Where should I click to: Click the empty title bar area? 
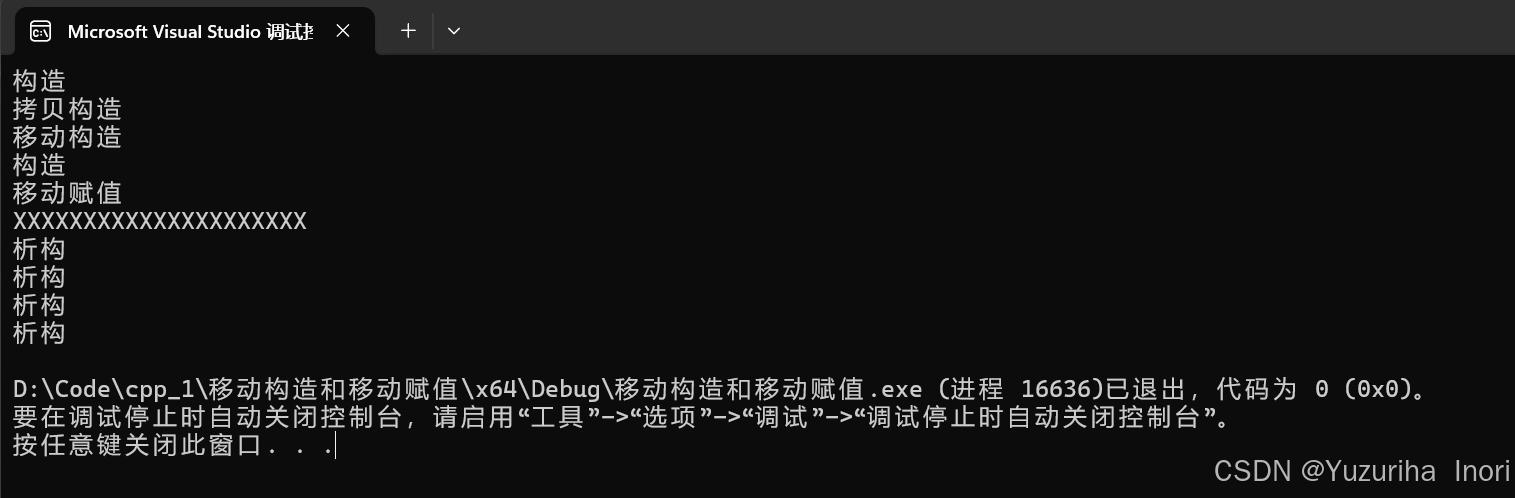tap(990, 30)
